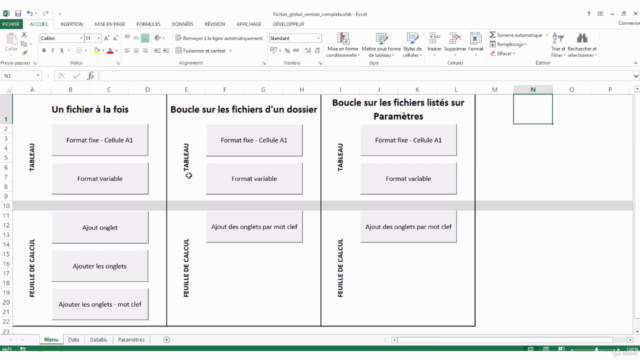Screen dimensions: 640x360
Task: Click Renvoyer à la ligne automatiquement
Action: pos(219,38)
